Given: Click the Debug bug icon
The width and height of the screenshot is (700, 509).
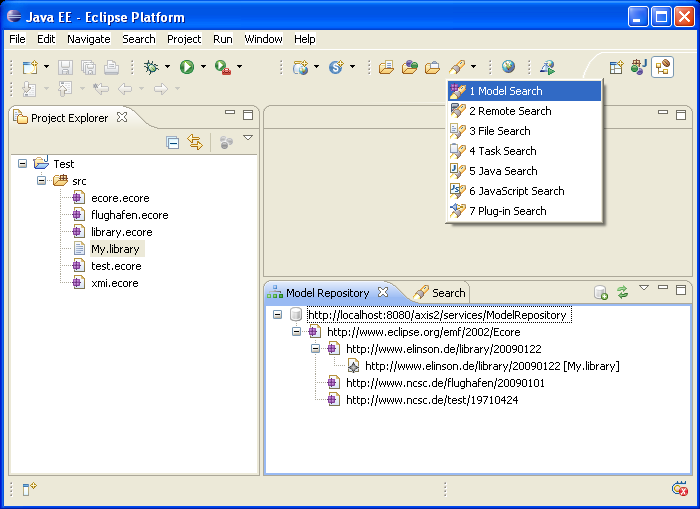Looking at the screenshot, I should click(151, 67).
